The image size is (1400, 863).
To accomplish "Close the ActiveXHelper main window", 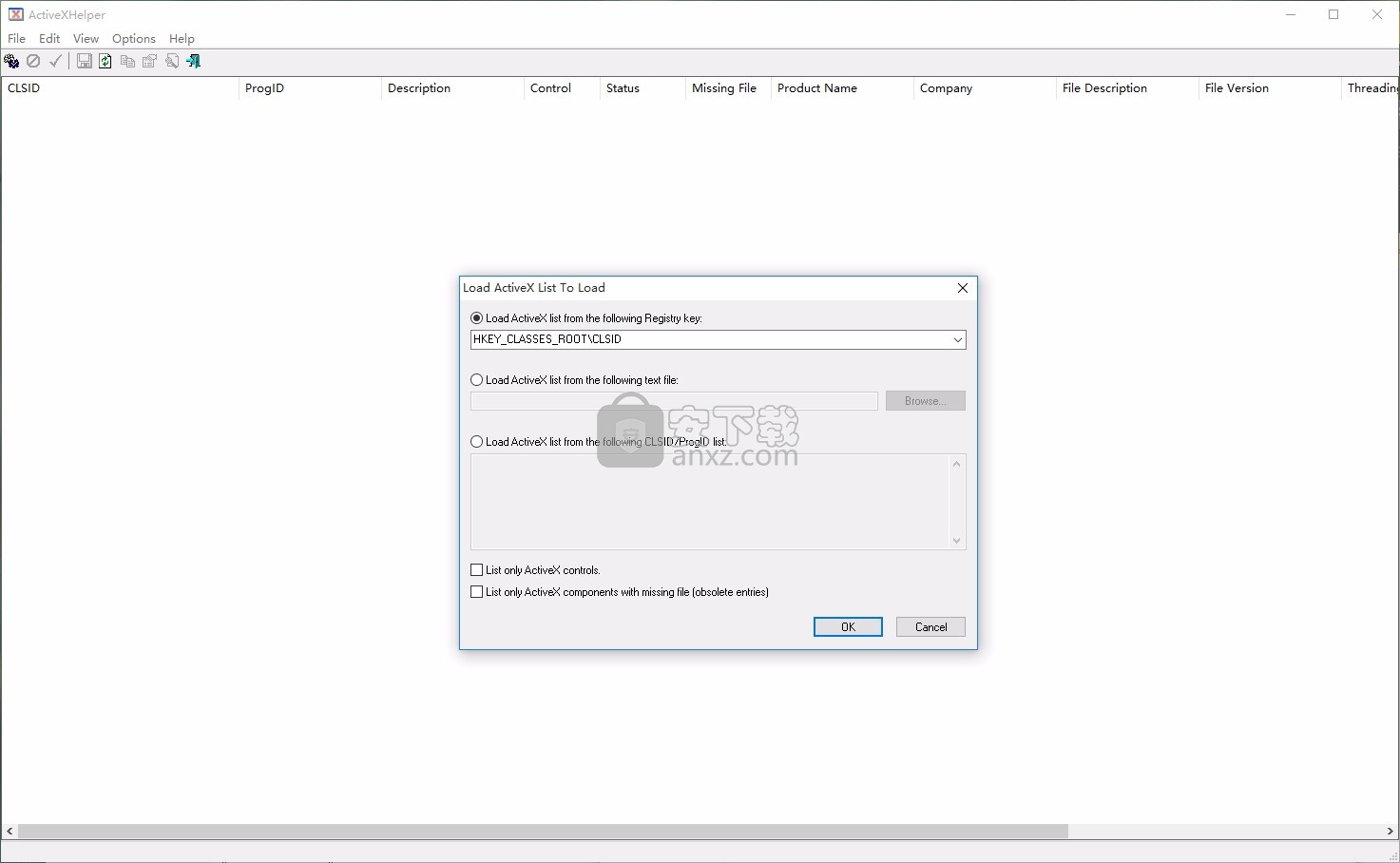I will coord(1377,14).
